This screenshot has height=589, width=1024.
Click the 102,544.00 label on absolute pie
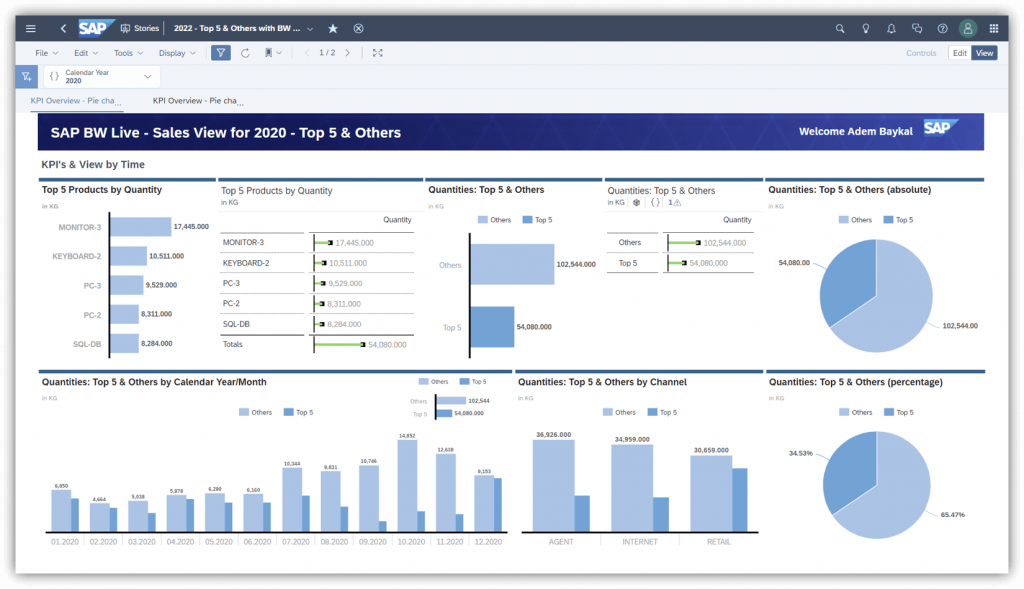point(960,325)
